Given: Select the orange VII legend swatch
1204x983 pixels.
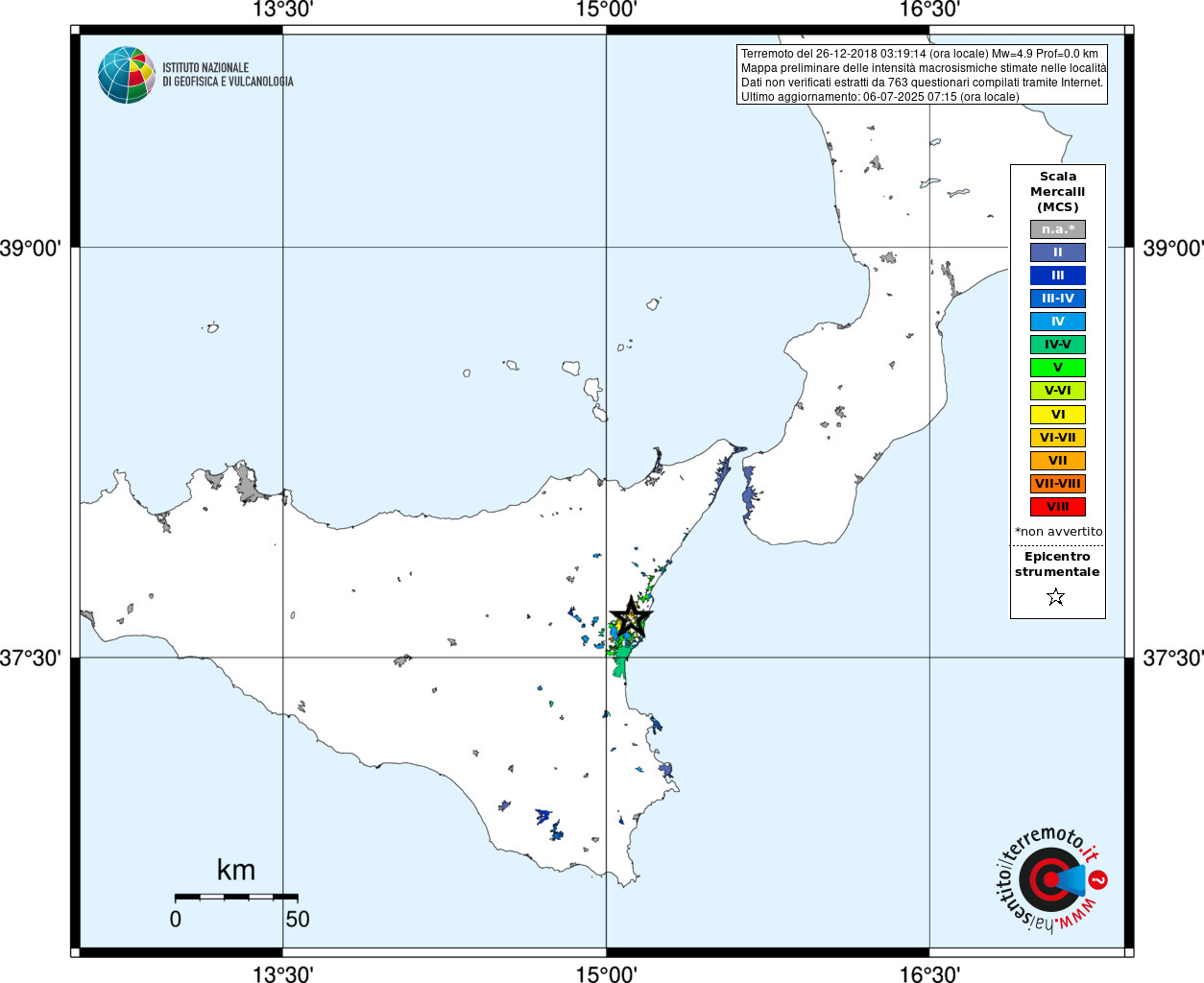Looking at the screenshot, I should pos(1058,461).
